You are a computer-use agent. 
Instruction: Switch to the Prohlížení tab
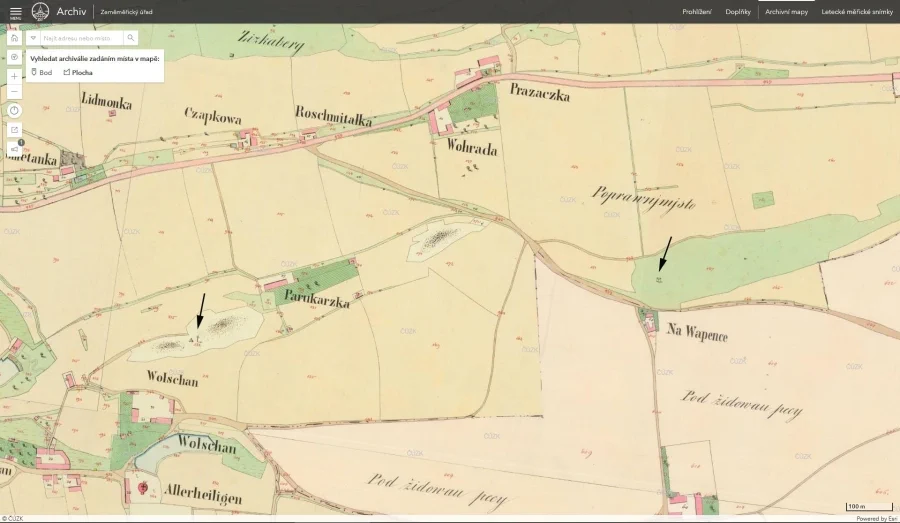[696, 11]
